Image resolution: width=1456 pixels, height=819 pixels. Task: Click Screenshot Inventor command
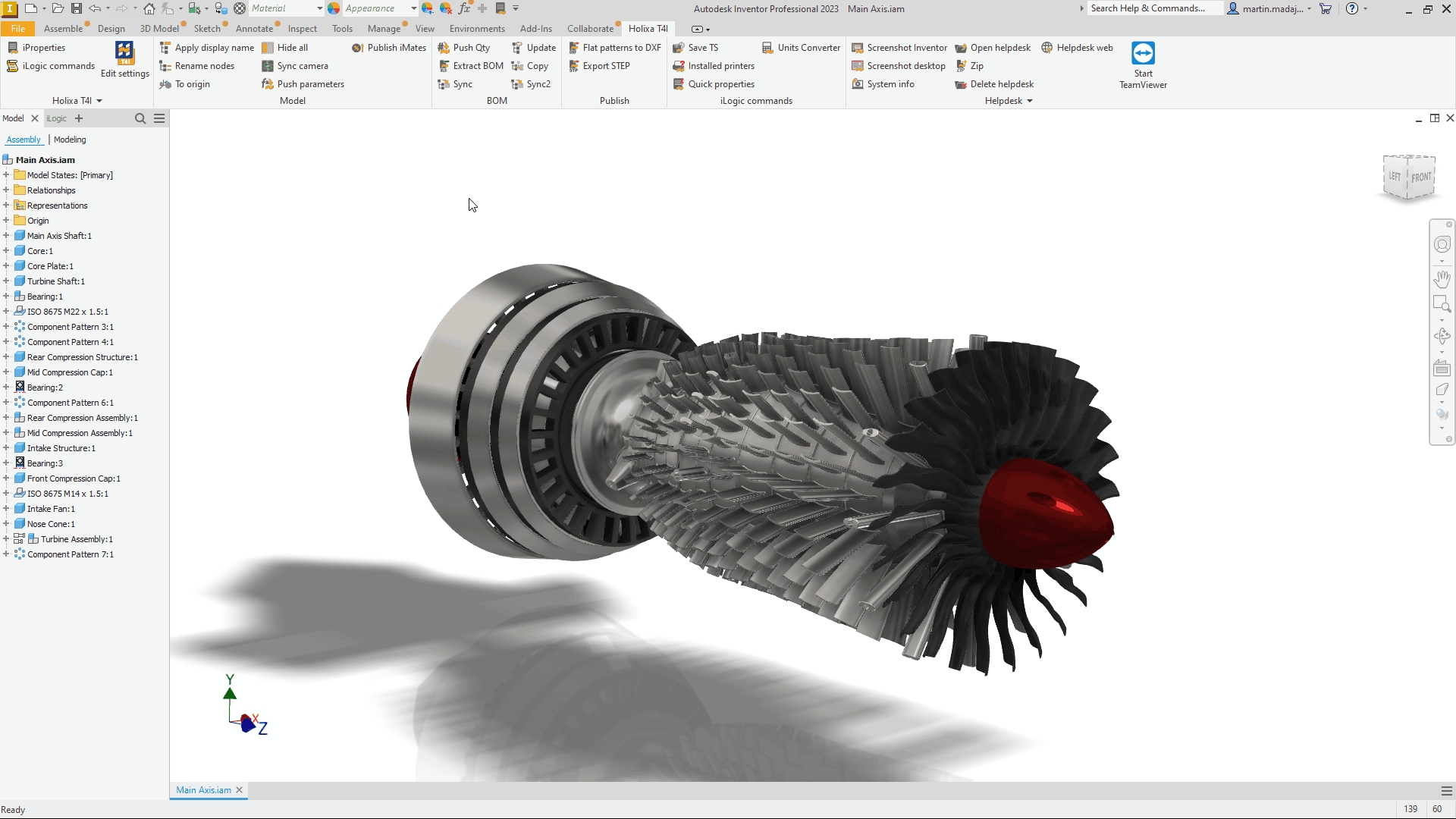899,48
